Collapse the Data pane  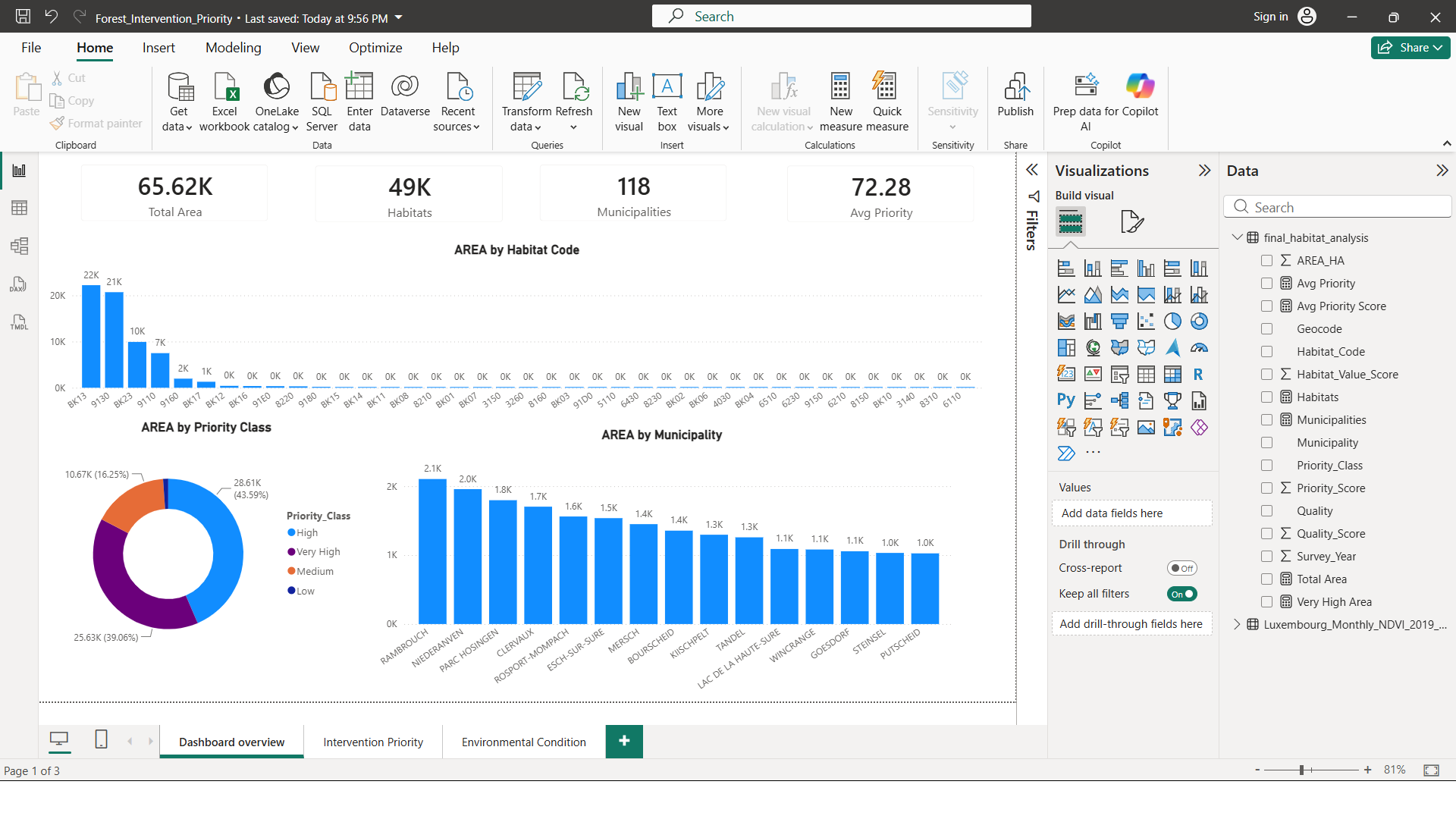tap(1442, 171)
